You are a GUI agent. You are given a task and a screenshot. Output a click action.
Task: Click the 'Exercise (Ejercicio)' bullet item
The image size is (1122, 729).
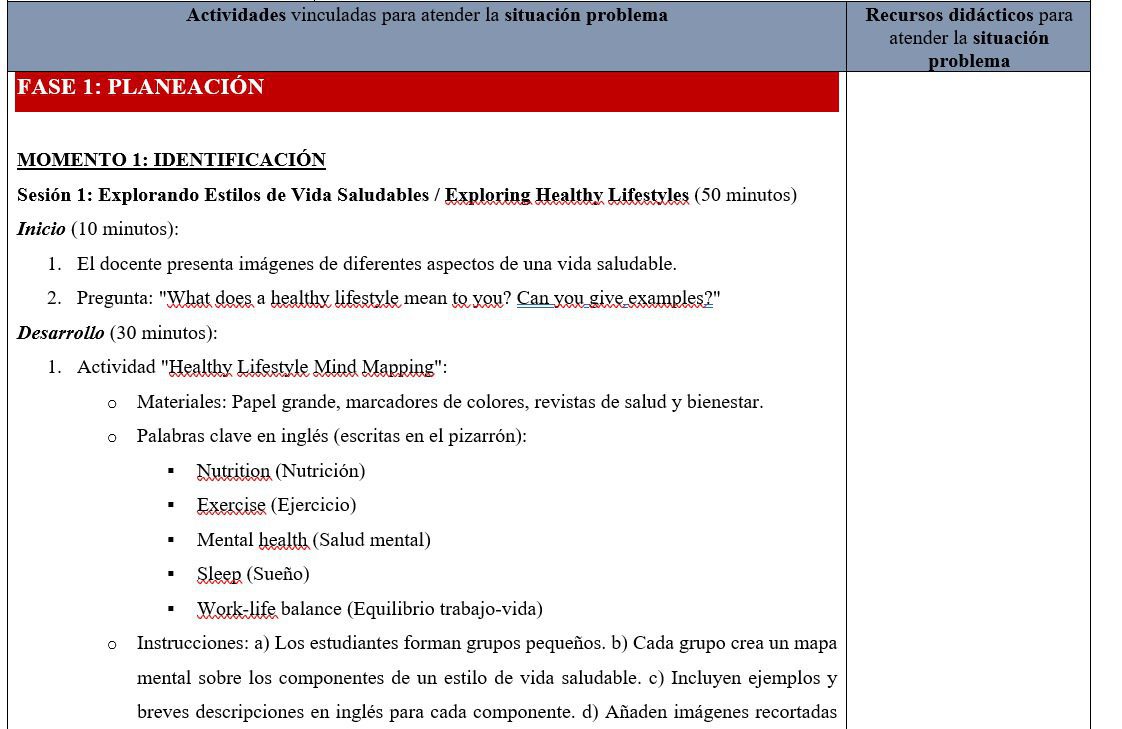[x=276, y=505]
